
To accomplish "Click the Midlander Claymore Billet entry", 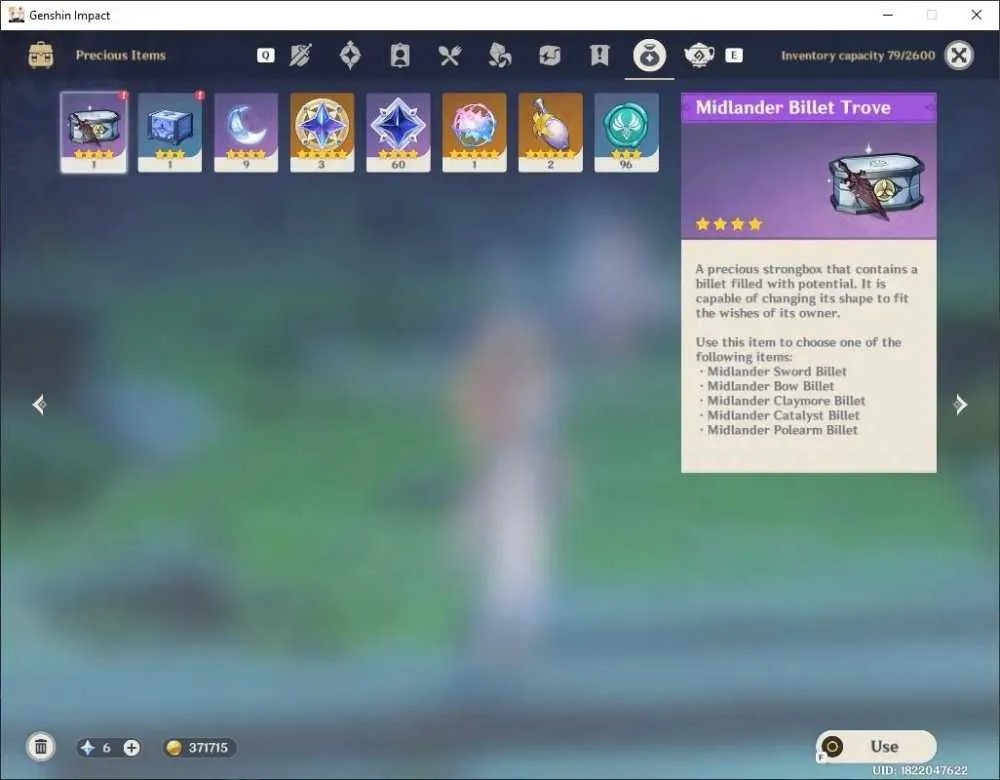I will coord(786,401).
